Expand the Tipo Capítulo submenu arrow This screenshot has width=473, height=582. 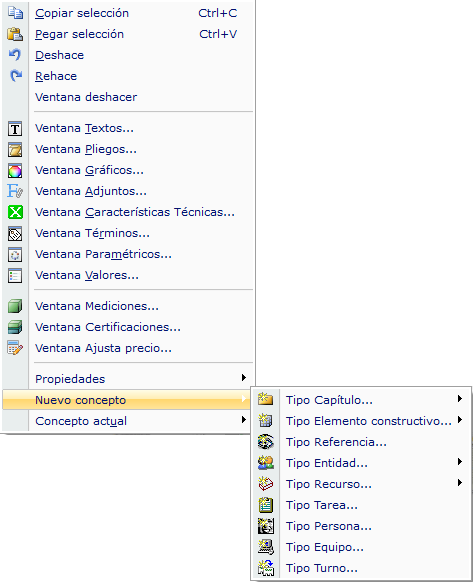460,399
